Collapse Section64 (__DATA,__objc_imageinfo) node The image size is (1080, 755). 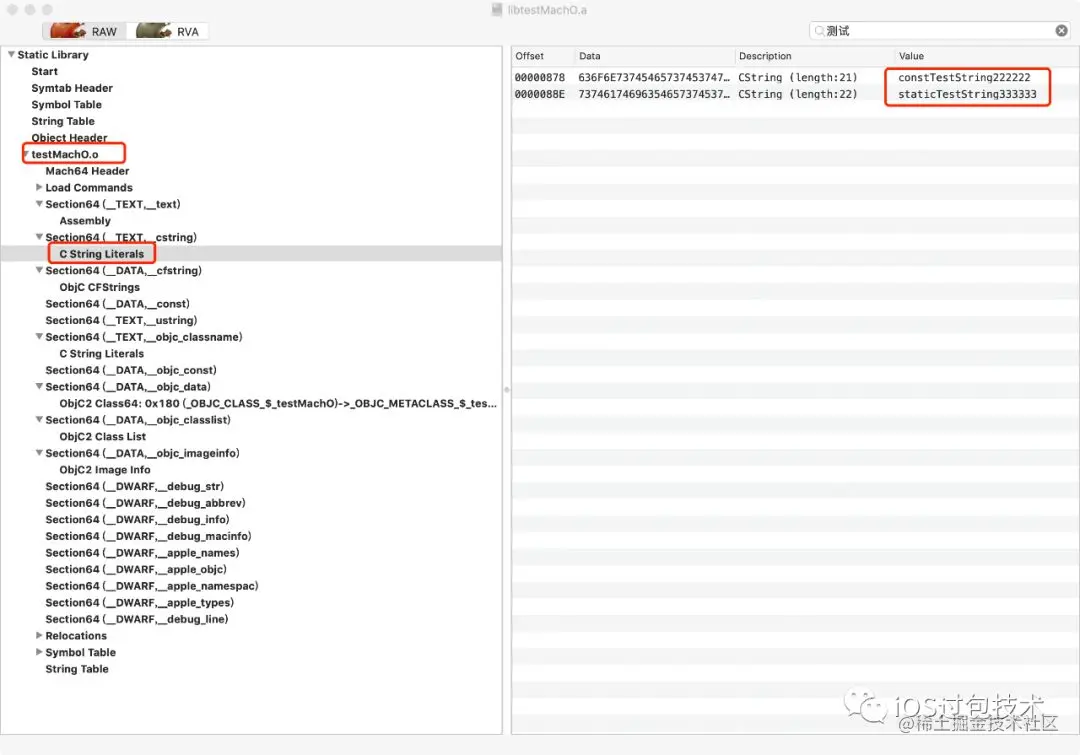click(39, 453)
